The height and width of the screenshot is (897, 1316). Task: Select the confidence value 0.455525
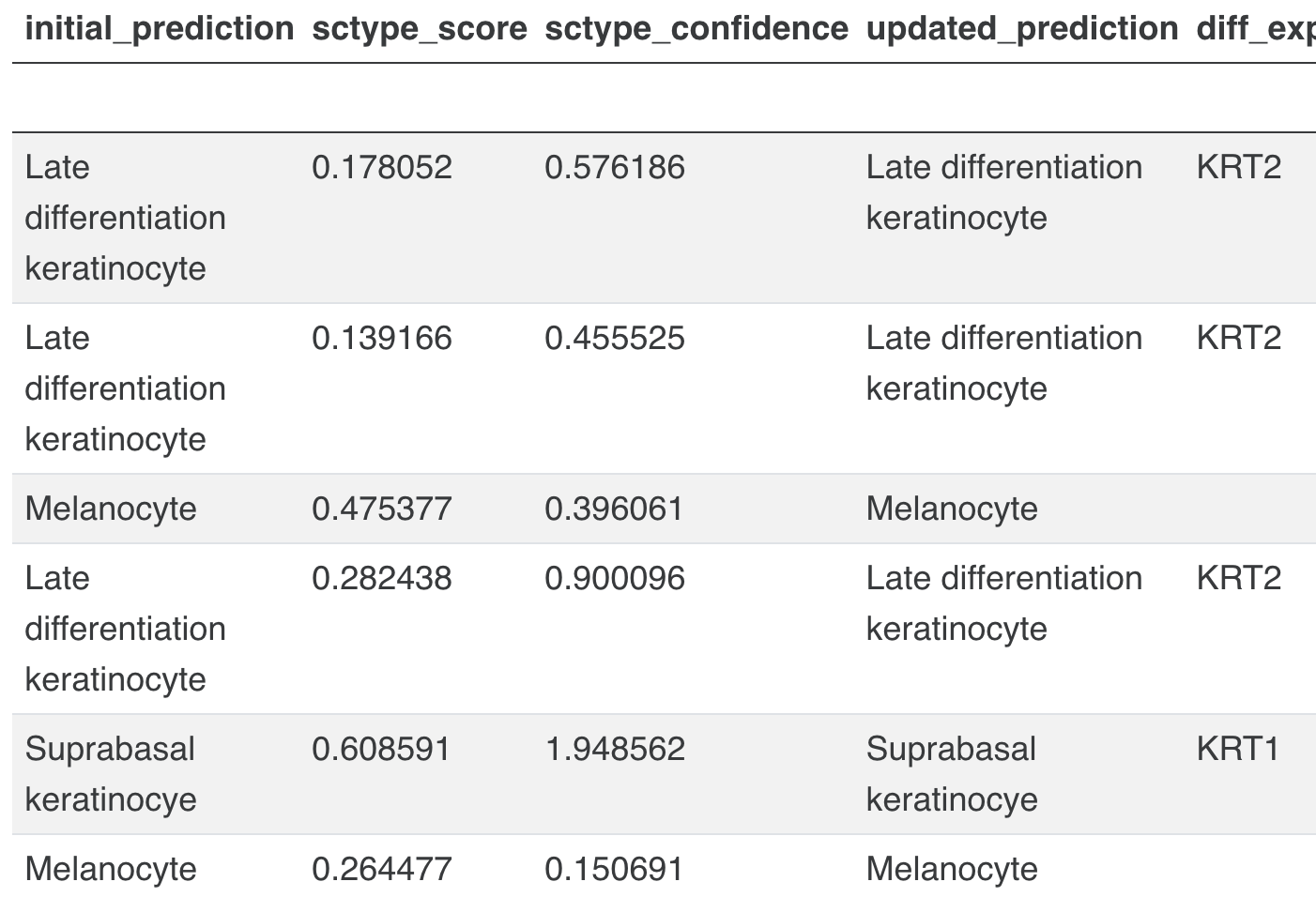[615, 338]
